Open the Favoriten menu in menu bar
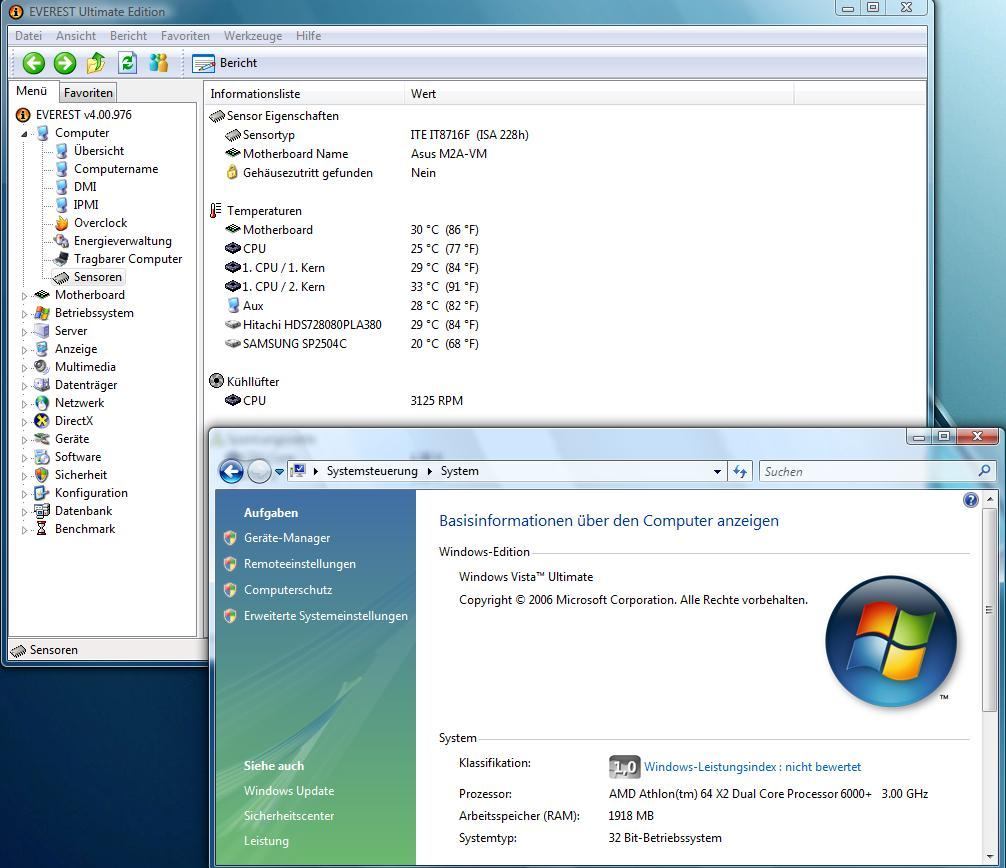The width and height of the screenshot is (1006, 868). (x=185, y=36)
